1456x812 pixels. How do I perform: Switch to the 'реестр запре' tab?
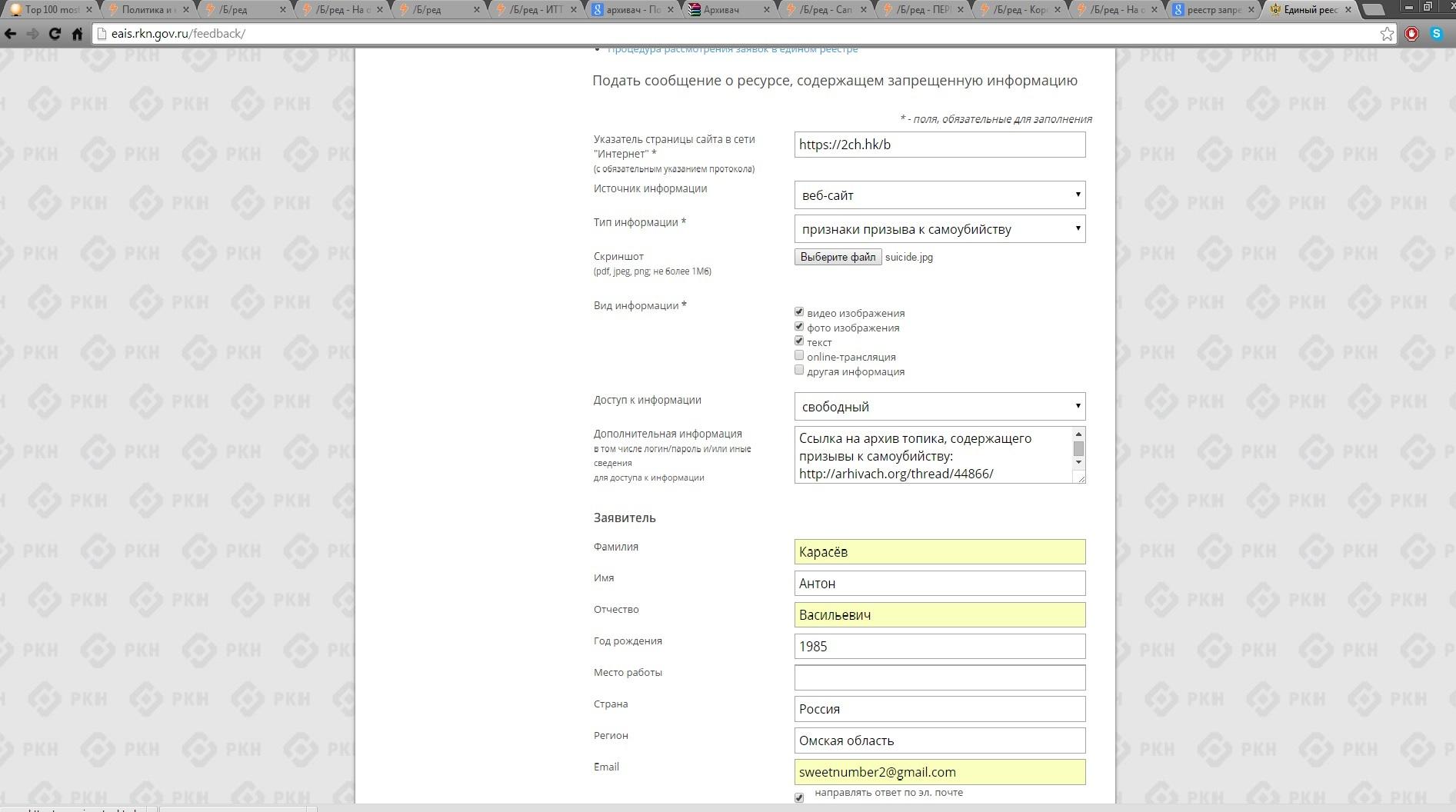(x=1212, y=10)
